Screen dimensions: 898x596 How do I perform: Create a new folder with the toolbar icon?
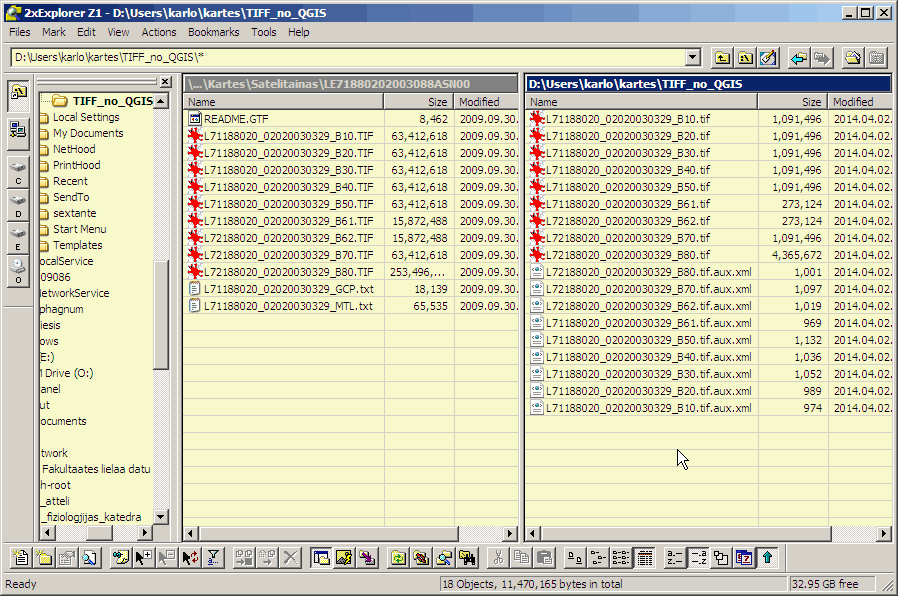point(44,558)
